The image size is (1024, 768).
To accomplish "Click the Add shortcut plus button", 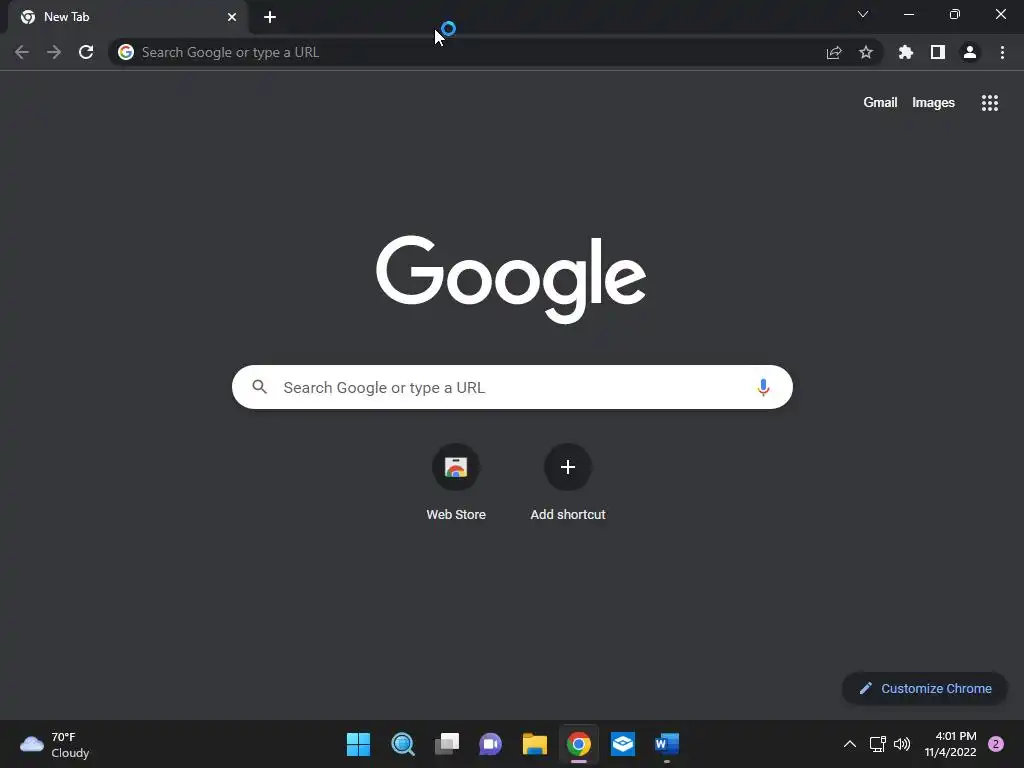I will click(x=568, y=467).
